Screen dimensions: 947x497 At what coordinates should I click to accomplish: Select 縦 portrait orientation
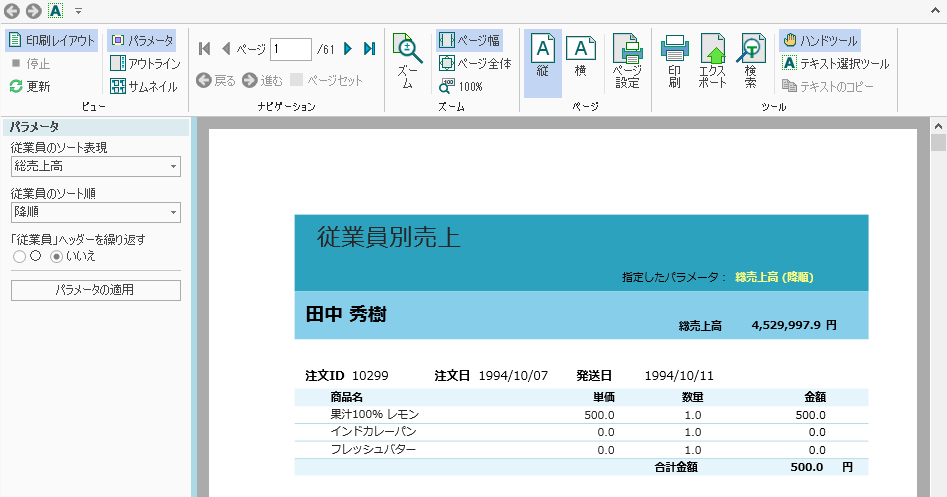click(543, 63)
